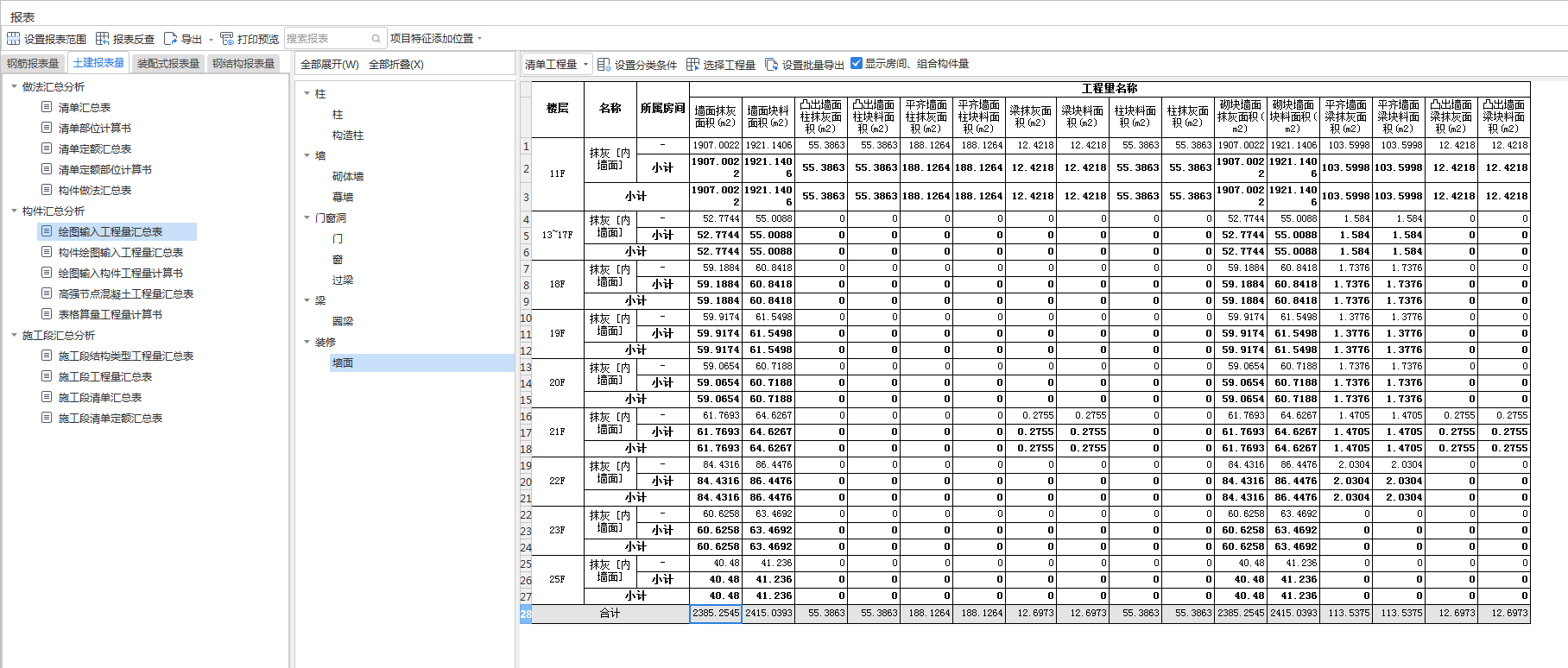The width and height of the screenshot is (1568, 668).
Task: Click report icon beside 清单部位计算书
Action: click(47, 128)
